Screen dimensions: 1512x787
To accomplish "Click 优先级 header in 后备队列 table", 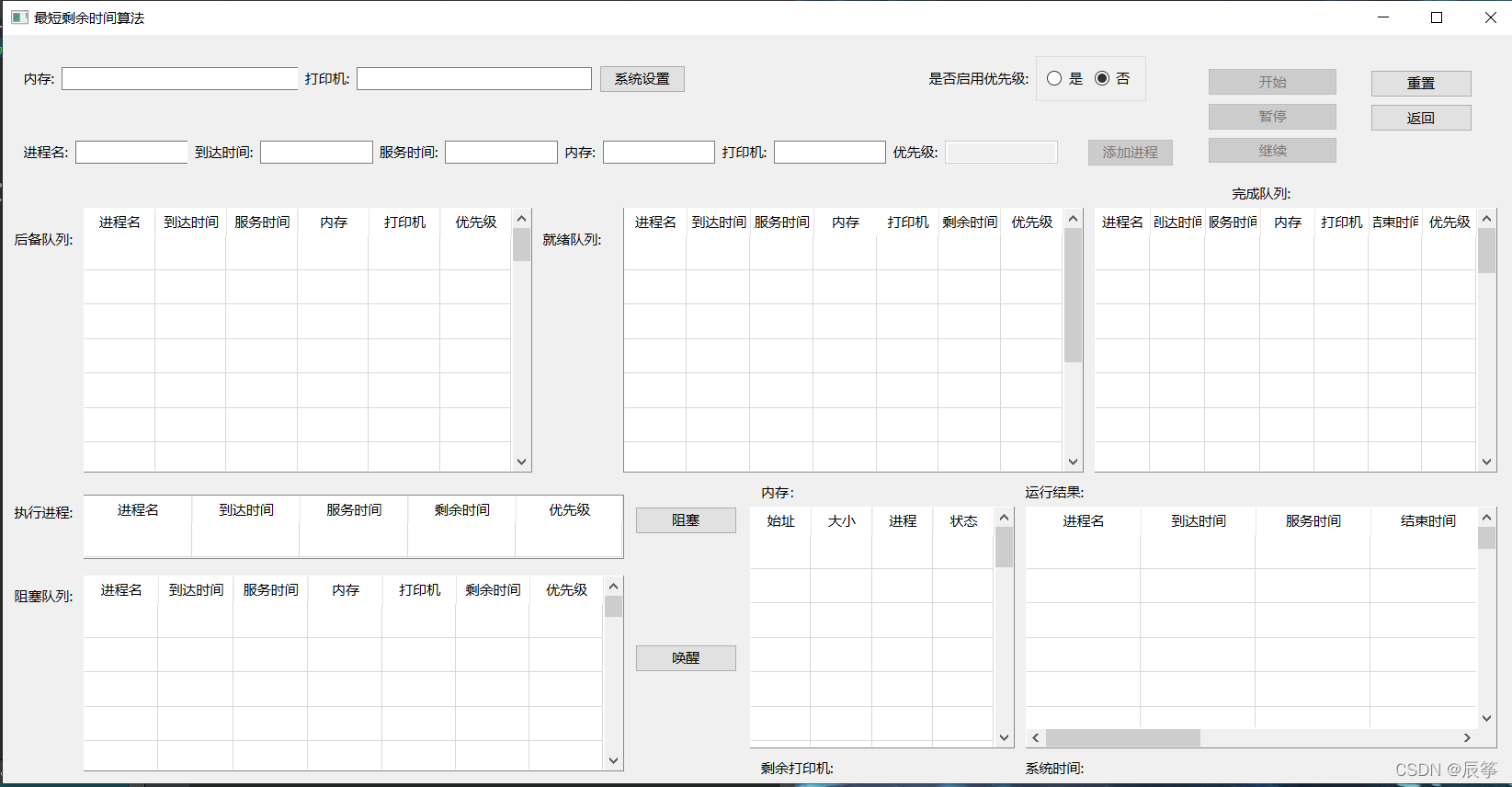I will tap(475, 222).
